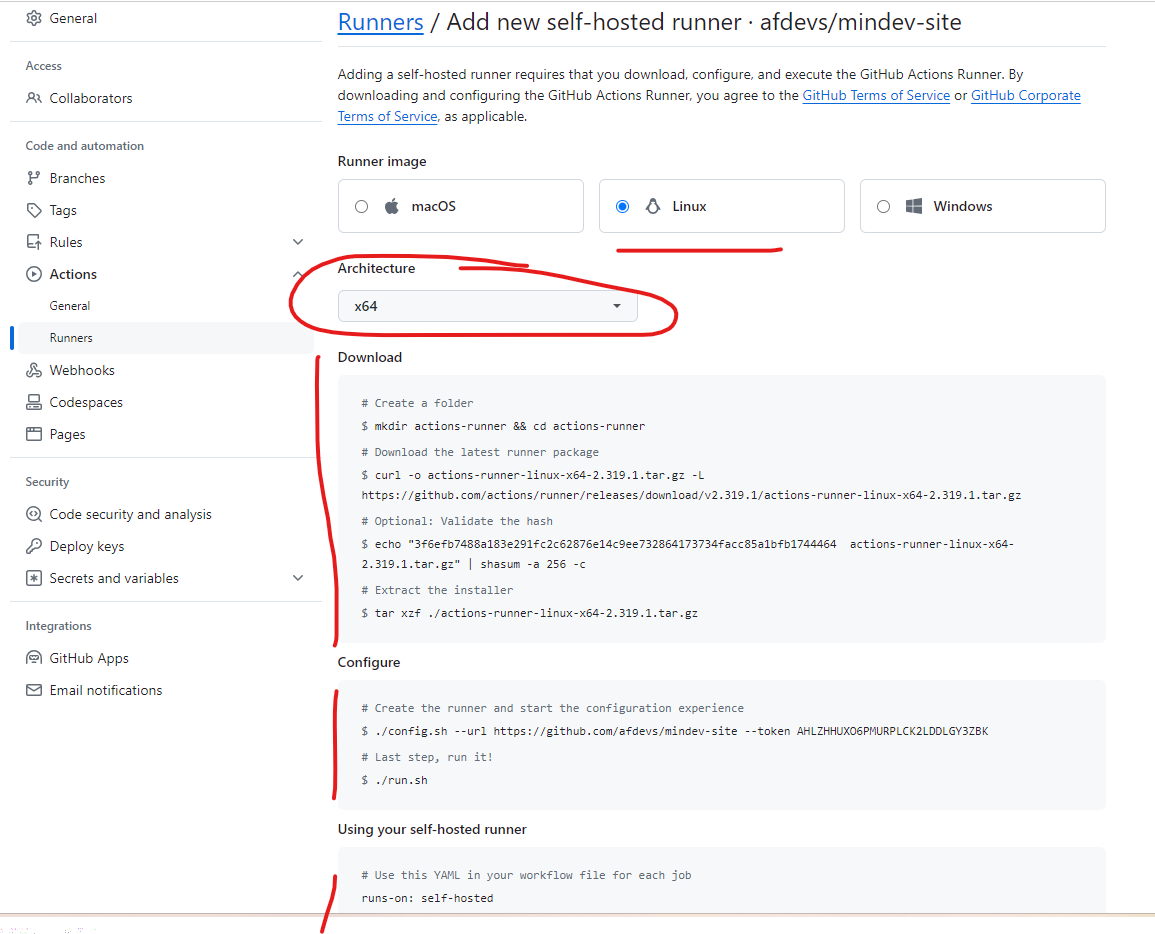Click the Runner image label

coord(382,161)
